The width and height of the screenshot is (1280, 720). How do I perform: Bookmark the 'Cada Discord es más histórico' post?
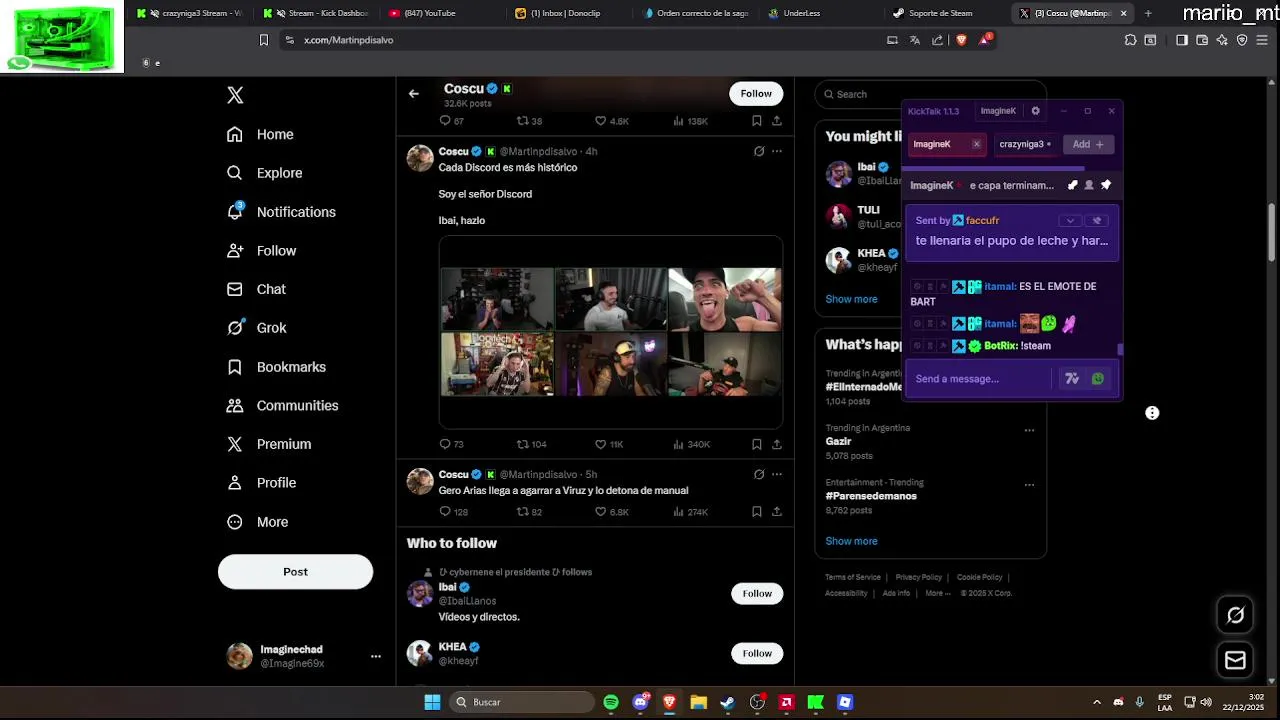click(757, 444)
